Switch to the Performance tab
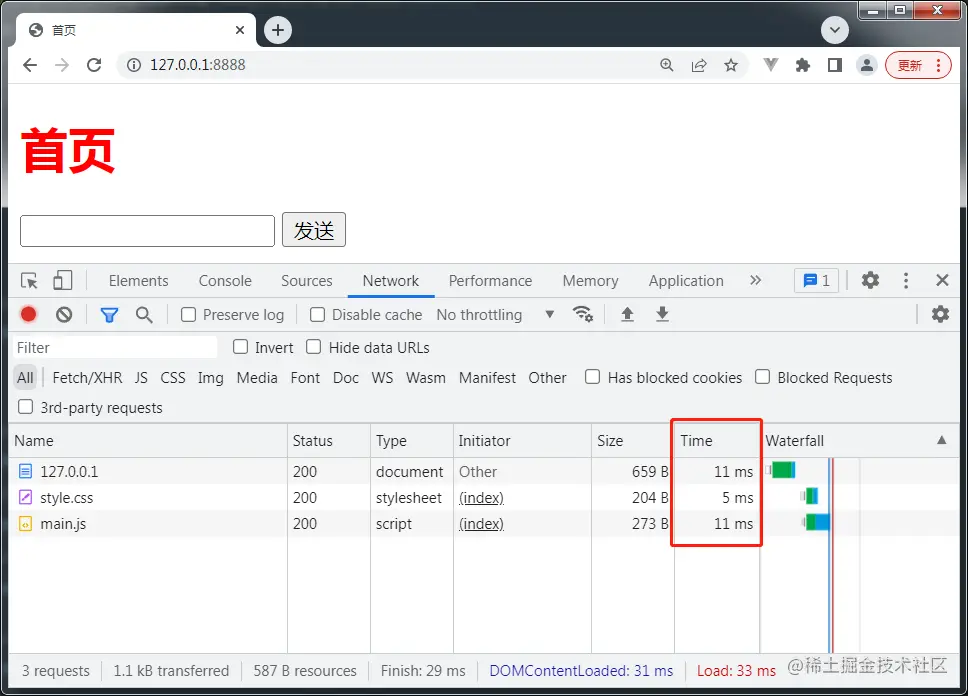Viewport: 968px width, 696px height. pyautogui.click(x=490, y=281)
